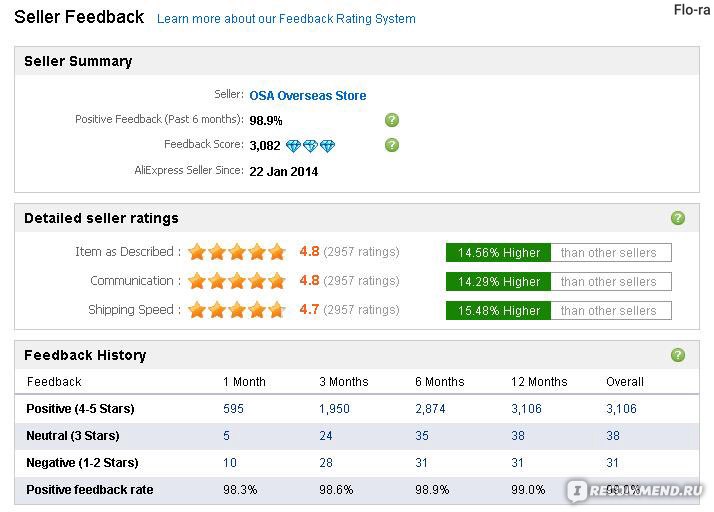Screen dimensions: 714x512
Task: View the 595 positive feedbacks for 1 Month
Action: tap(233, 409)
